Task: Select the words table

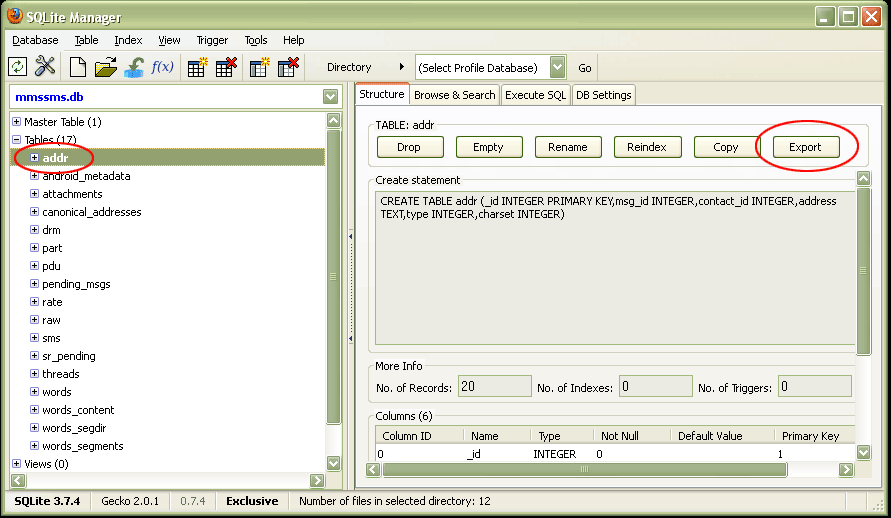Action: click(57, 392)
